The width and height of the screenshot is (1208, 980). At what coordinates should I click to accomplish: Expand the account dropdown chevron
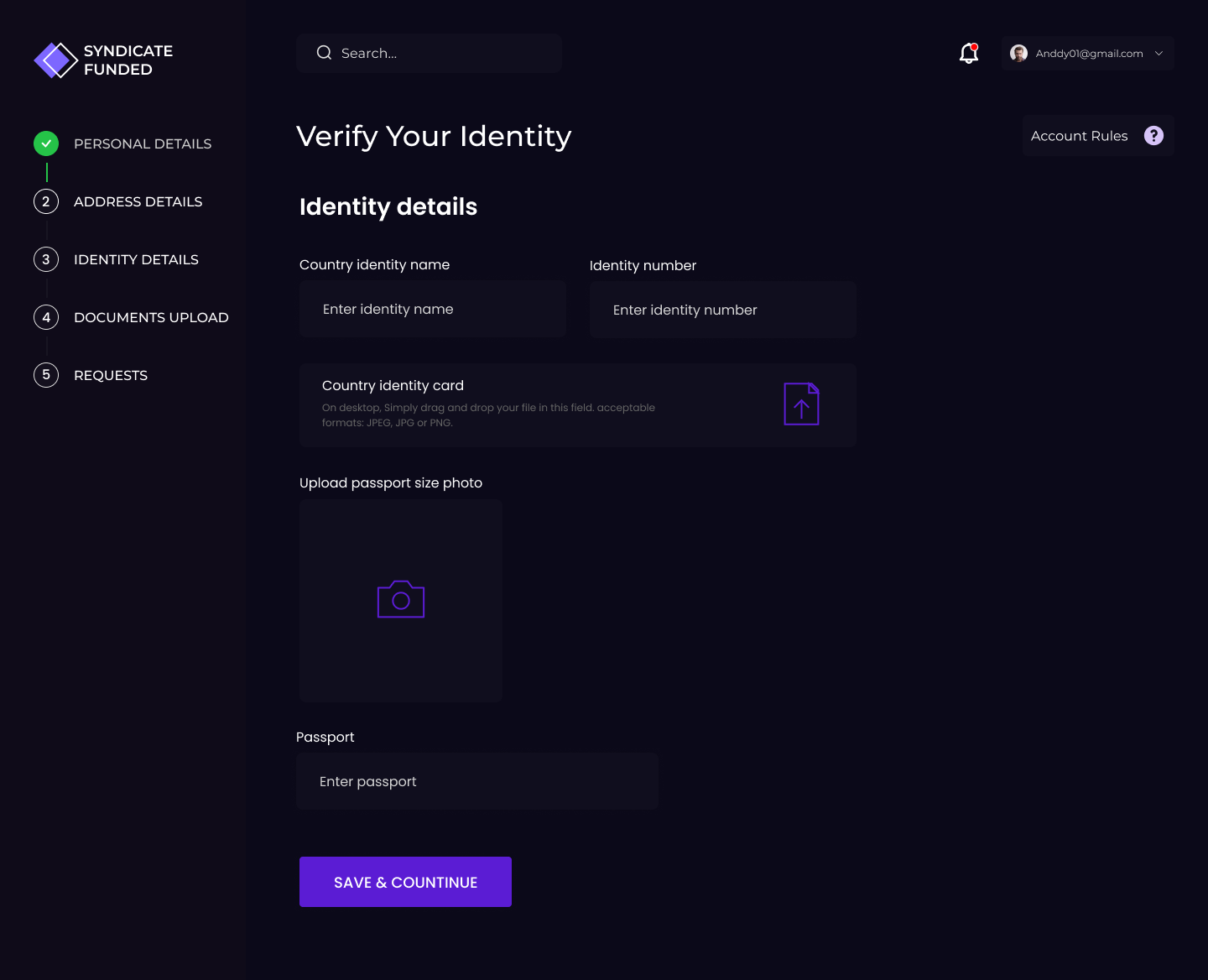(1159, 54)
